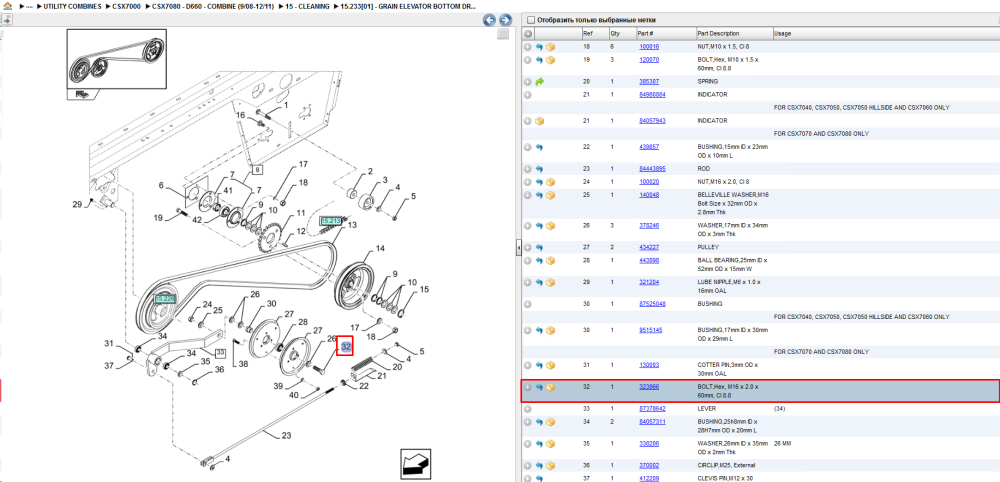Screen dimensions: 1000x482
Task: Click the box icon for INDICATOR 84057943
Action: pyautogui.click(x=540, y=120)
